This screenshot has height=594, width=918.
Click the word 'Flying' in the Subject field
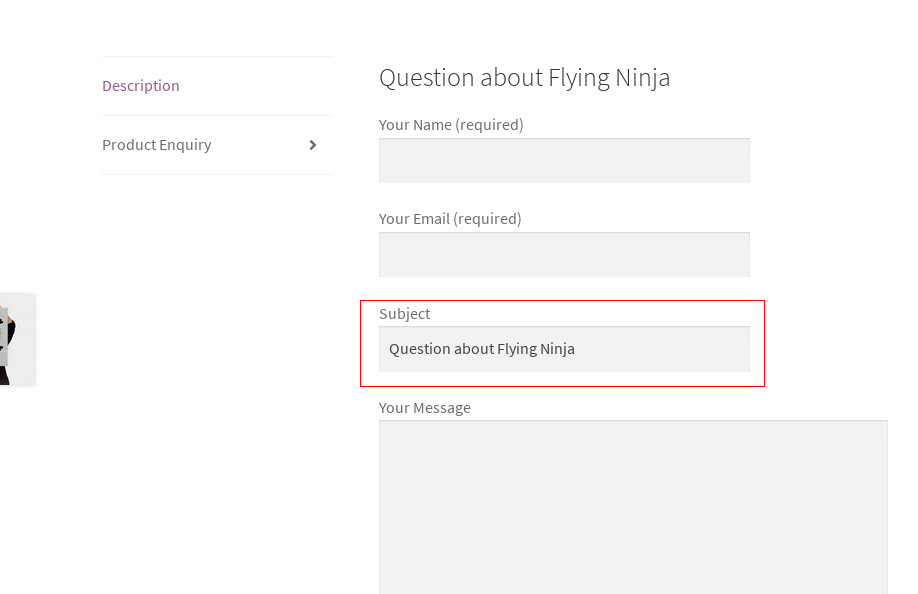(517, 349)
